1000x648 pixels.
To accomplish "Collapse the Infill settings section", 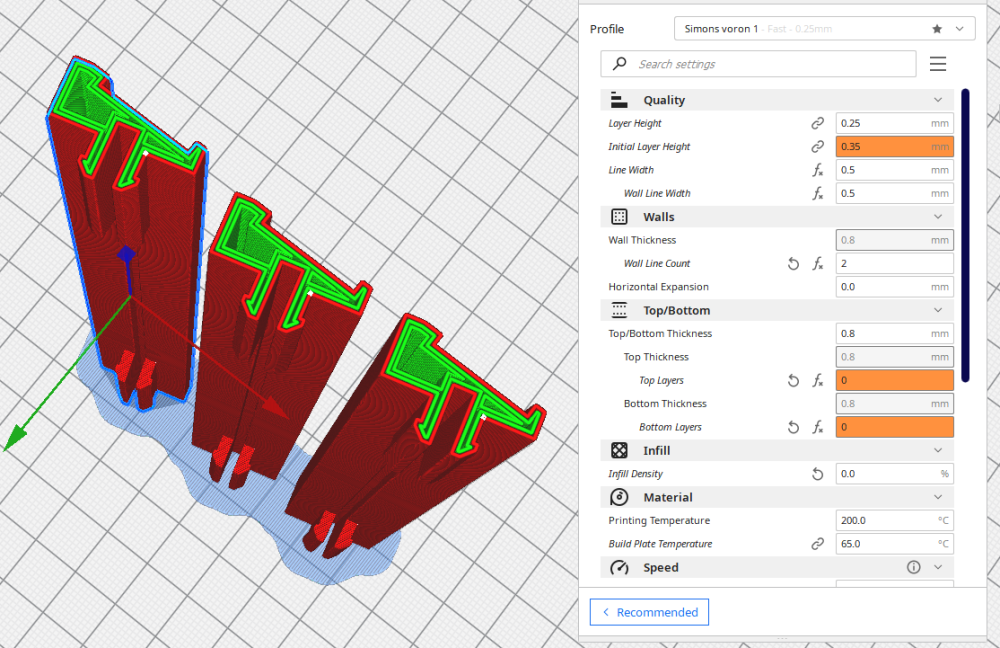I will click(938, 450).
